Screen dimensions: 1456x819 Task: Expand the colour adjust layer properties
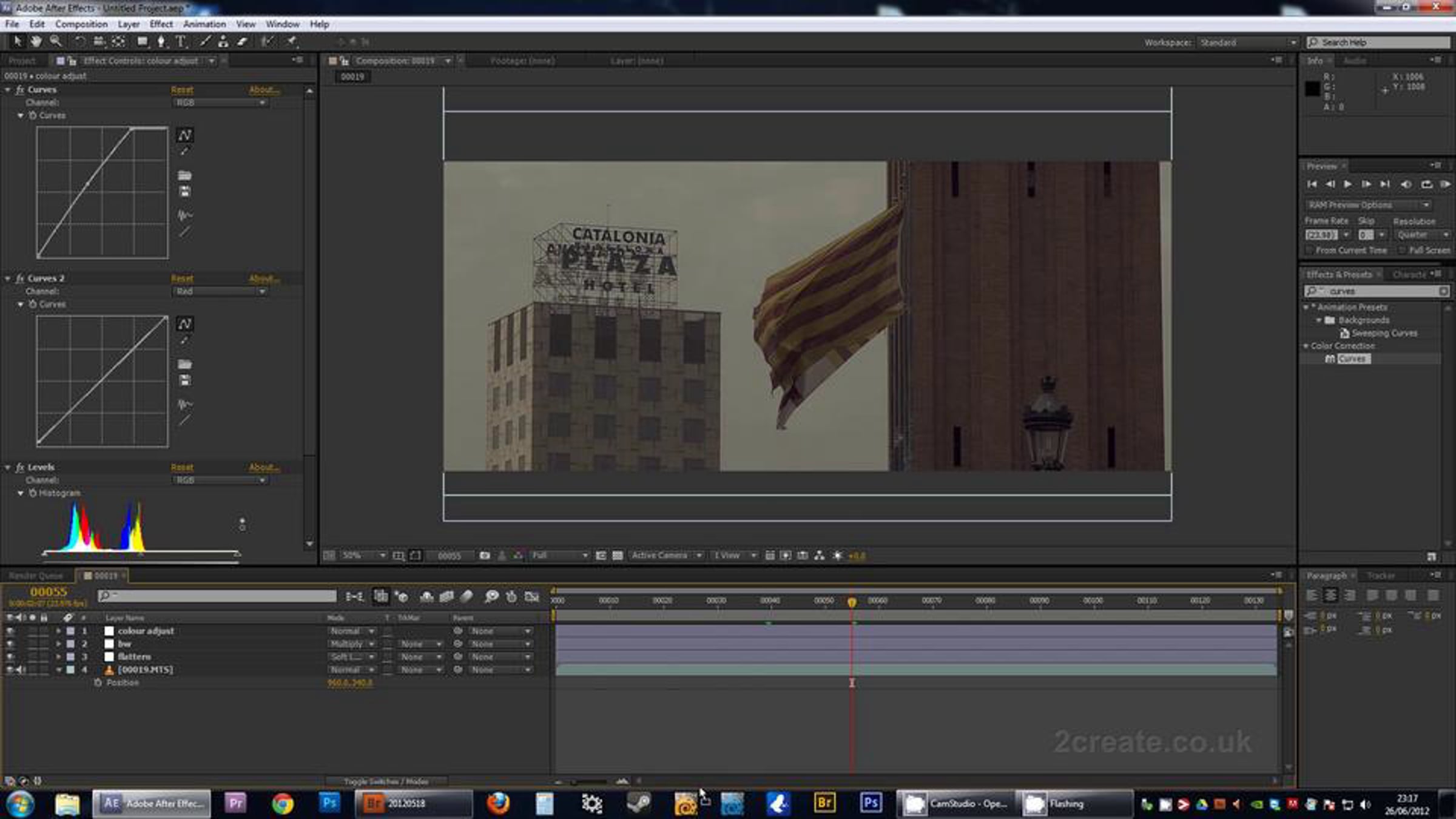tap(58, 631)
